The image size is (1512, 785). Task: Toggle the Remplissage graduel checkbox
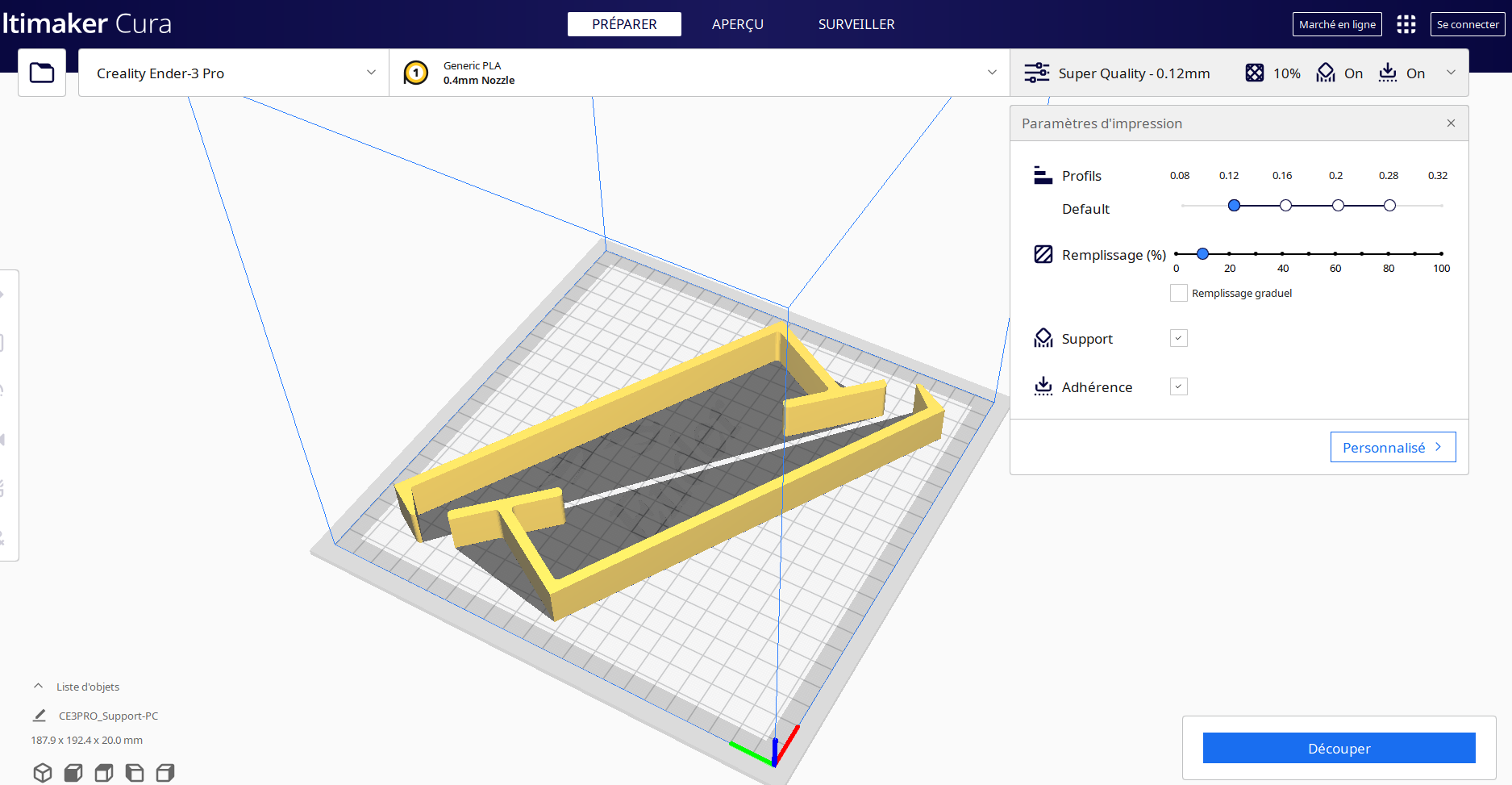1179,293
